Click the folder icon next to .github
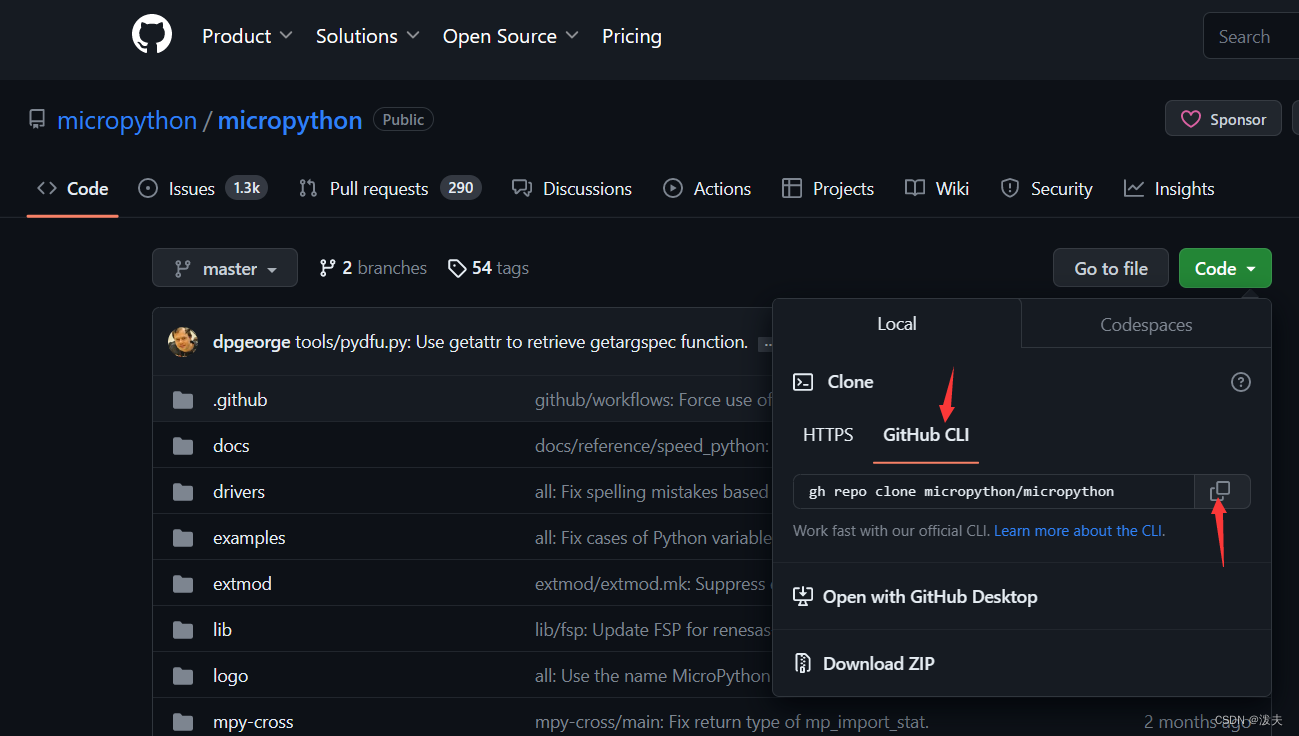 click(x=183, y=400)
